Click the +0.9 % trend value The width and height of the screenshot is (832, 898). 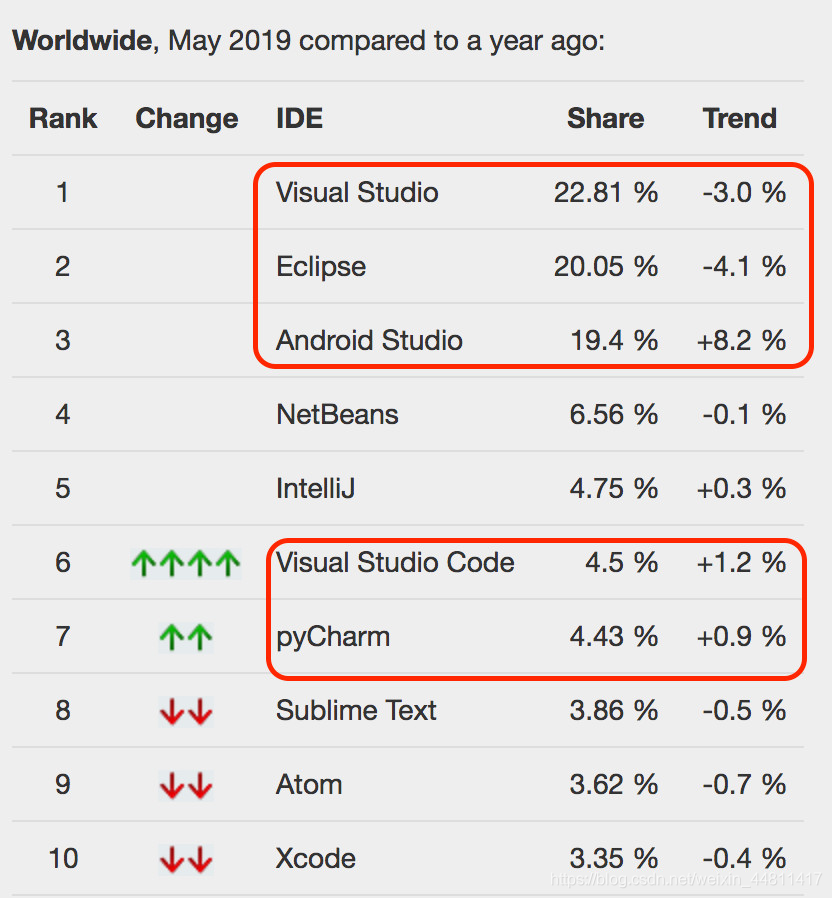click(x=742, y=636)
